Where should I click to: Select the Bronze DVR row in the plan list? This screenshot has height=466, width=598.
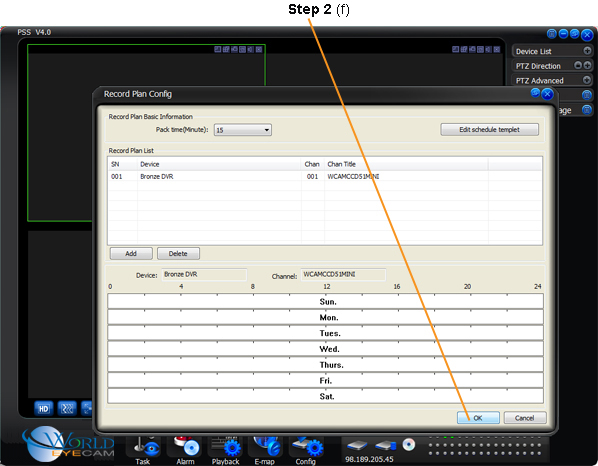pyautogui.click(x=325, y=177)
